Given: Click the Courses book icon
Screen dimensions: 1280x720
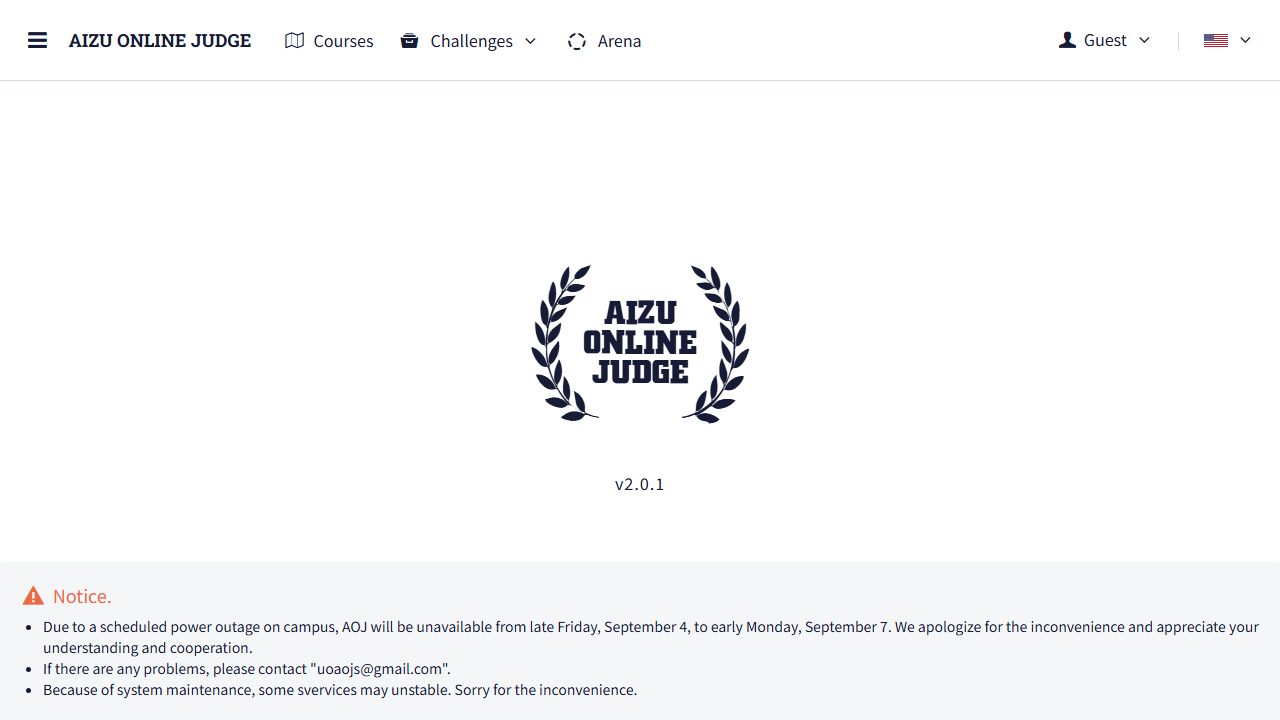Looking at the screenshot, I should click(x=294, y=40).
